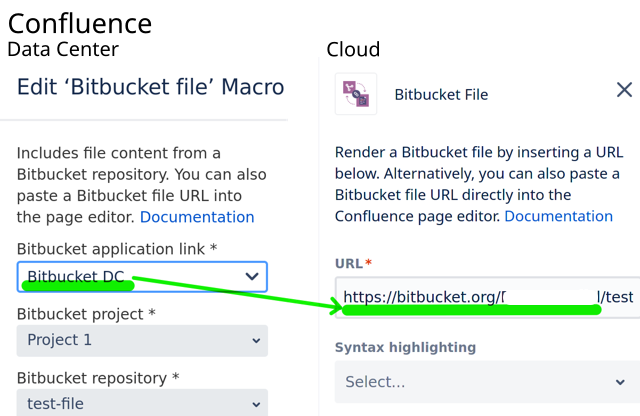Click chevron arrow on Bitbucket DC select
The height and width of the screenshot is (416, 640).
point(252,277)
